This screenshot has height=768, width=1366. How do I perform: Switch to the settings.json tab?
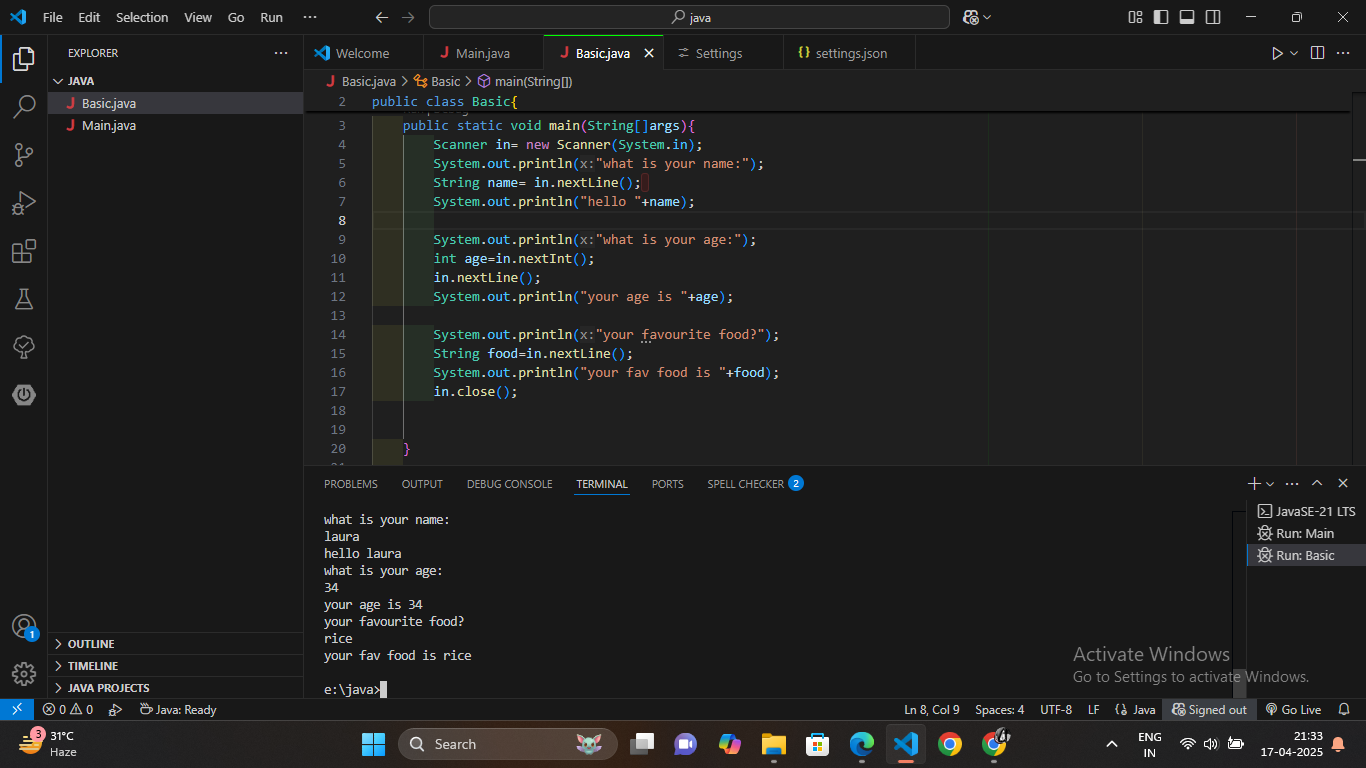(x=850, y=53)
